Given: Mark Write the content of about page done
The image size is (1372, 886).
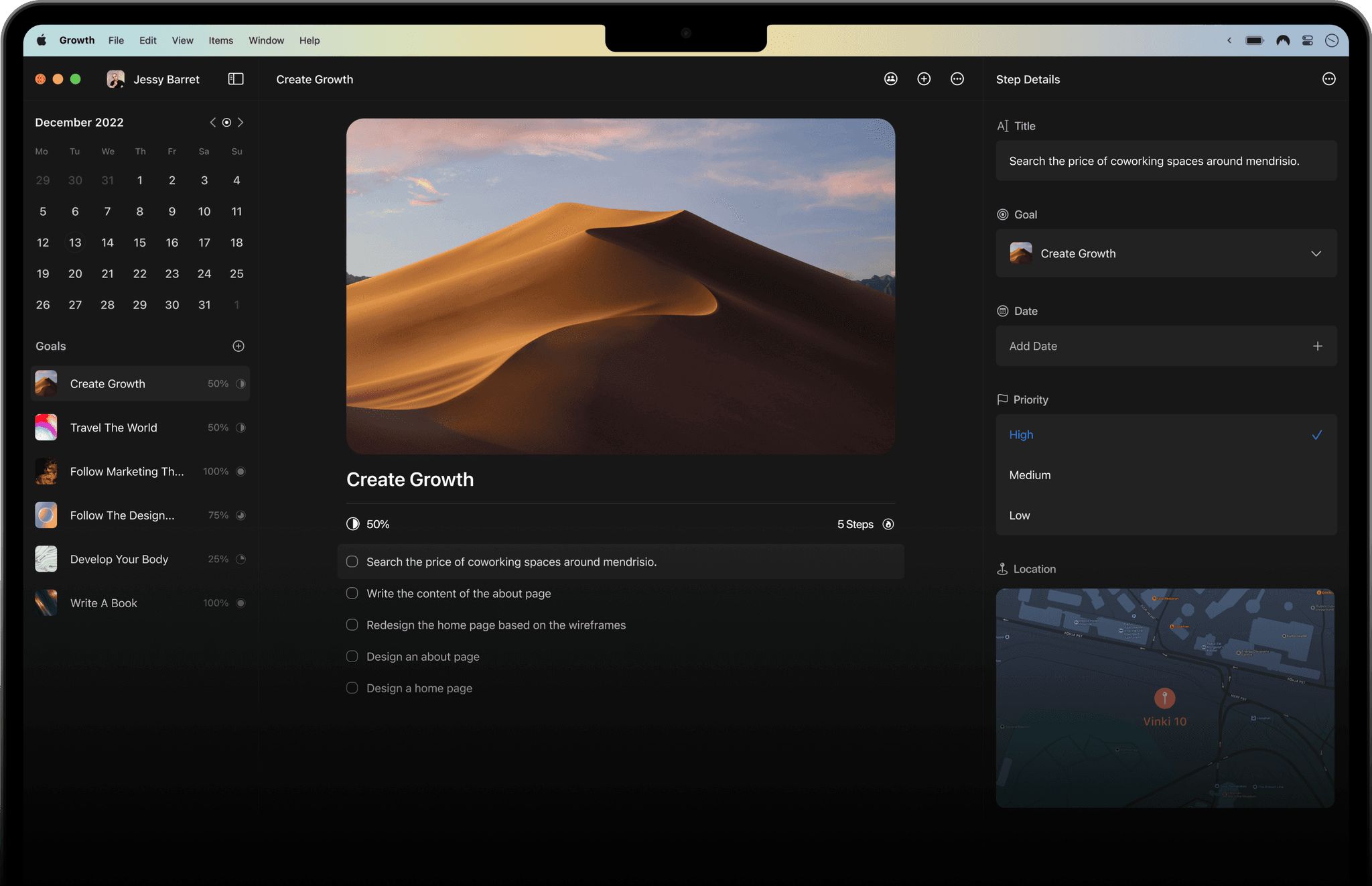Looking at the screenshot, I should click(352, 593).
